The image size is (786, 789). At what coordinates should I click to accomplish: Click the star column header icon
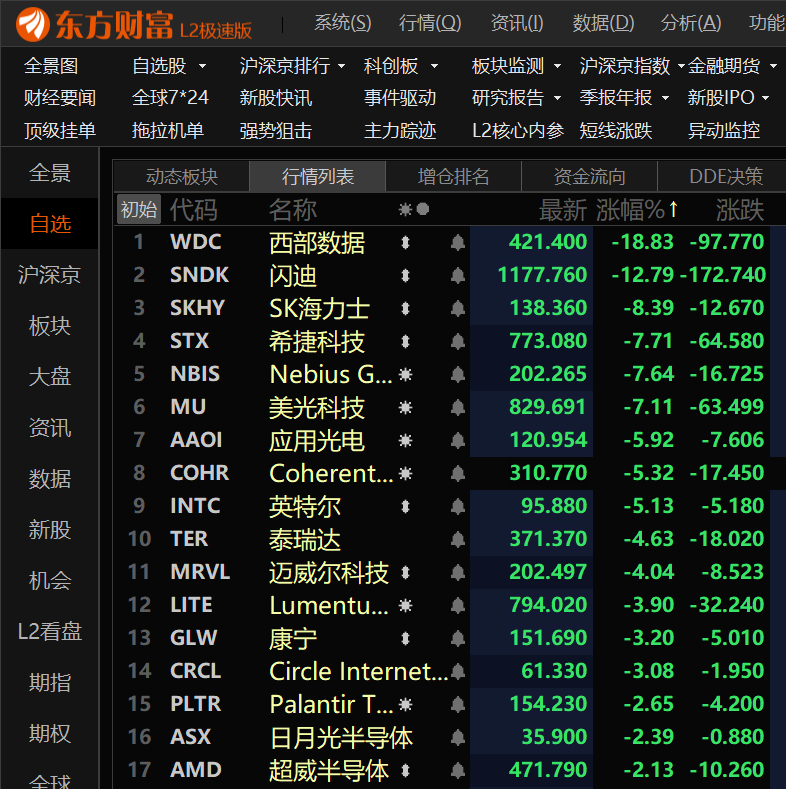click(405, 209)
